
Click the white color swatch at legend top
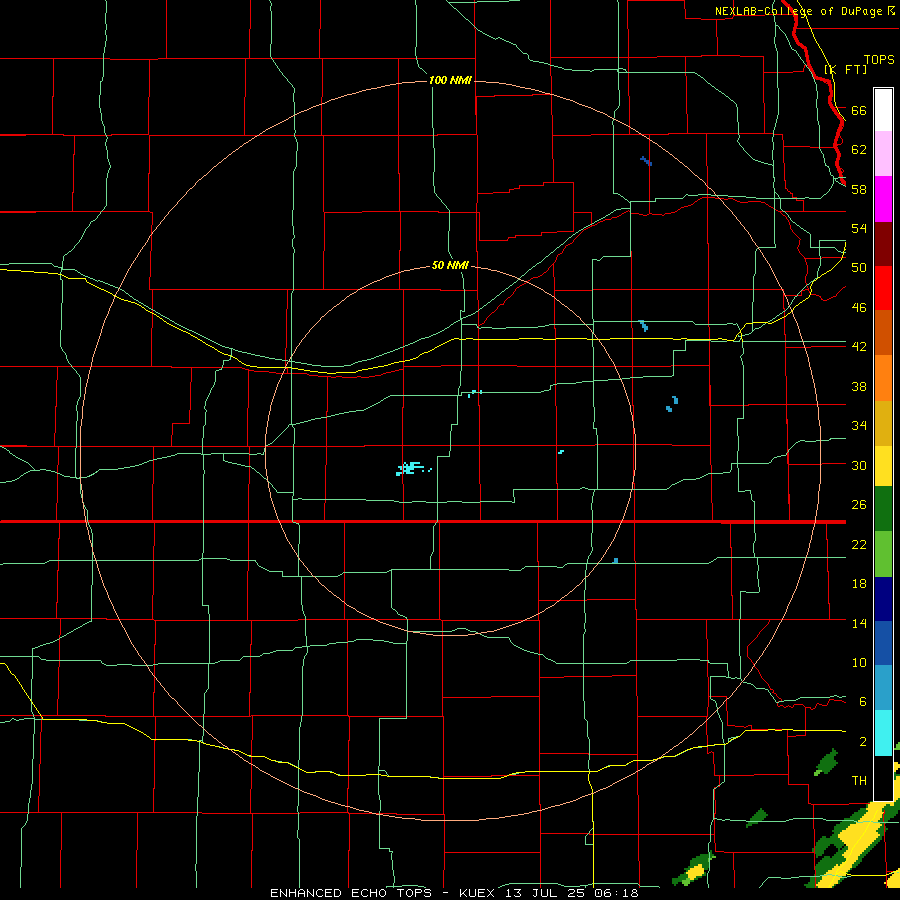883,110
